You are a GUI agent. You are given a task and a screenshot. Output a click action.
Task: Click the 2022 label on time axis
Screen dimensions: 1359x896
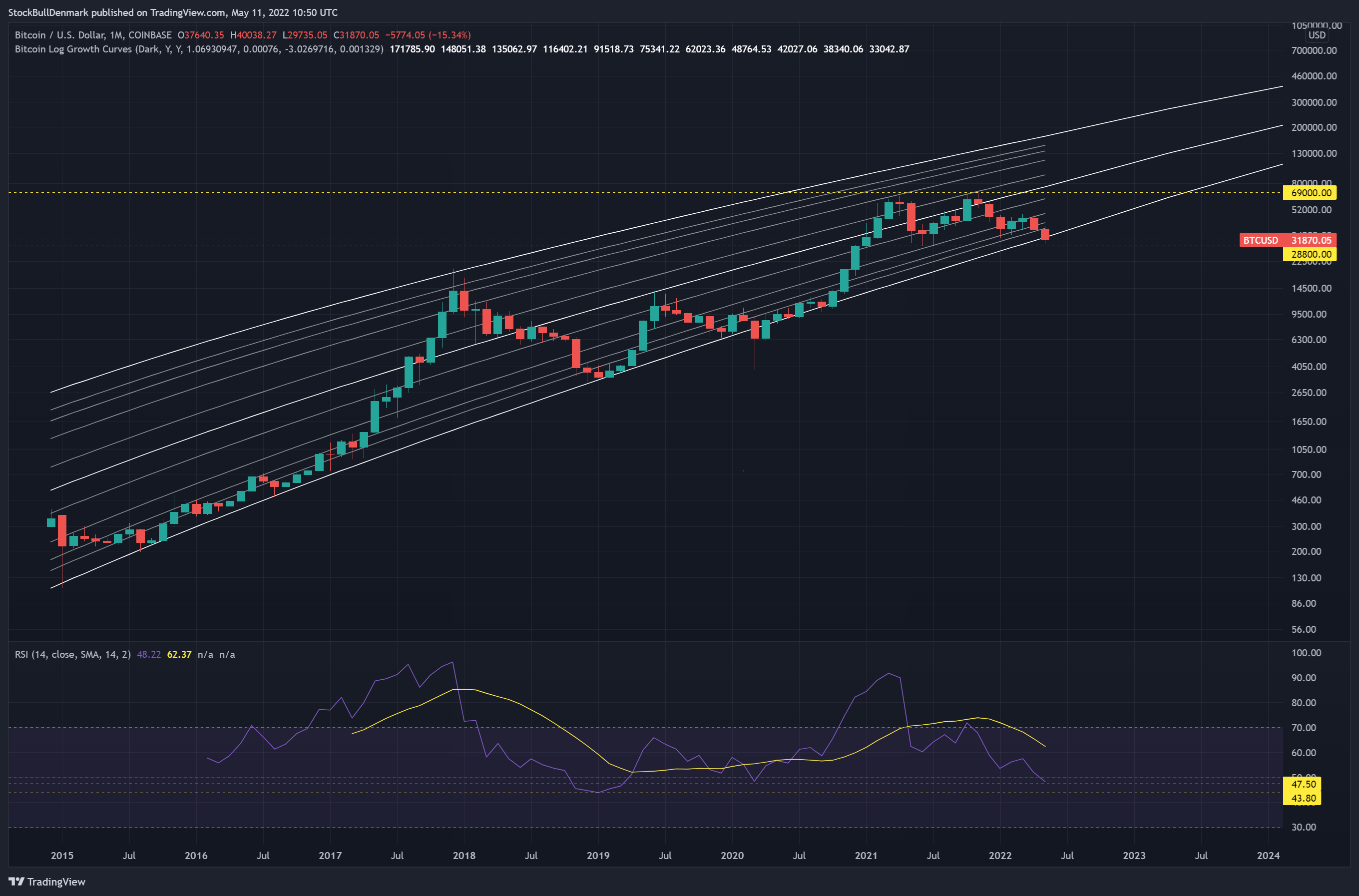[1000, 856]
